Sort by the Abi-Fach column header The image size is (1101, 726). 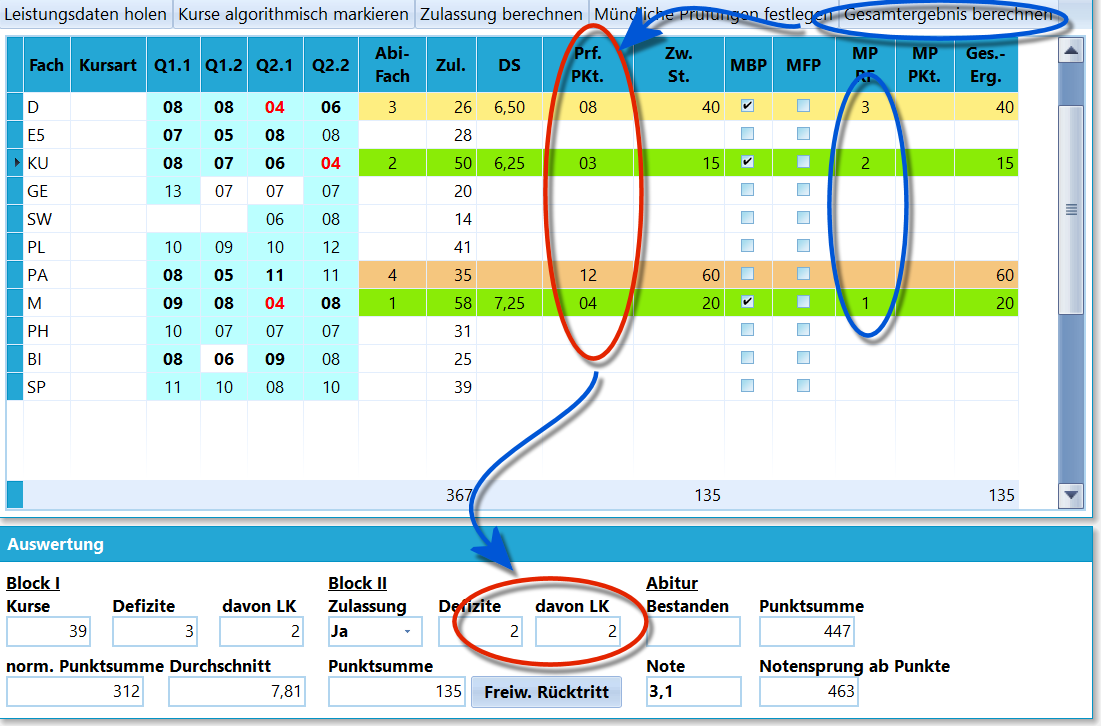(393, 65)
